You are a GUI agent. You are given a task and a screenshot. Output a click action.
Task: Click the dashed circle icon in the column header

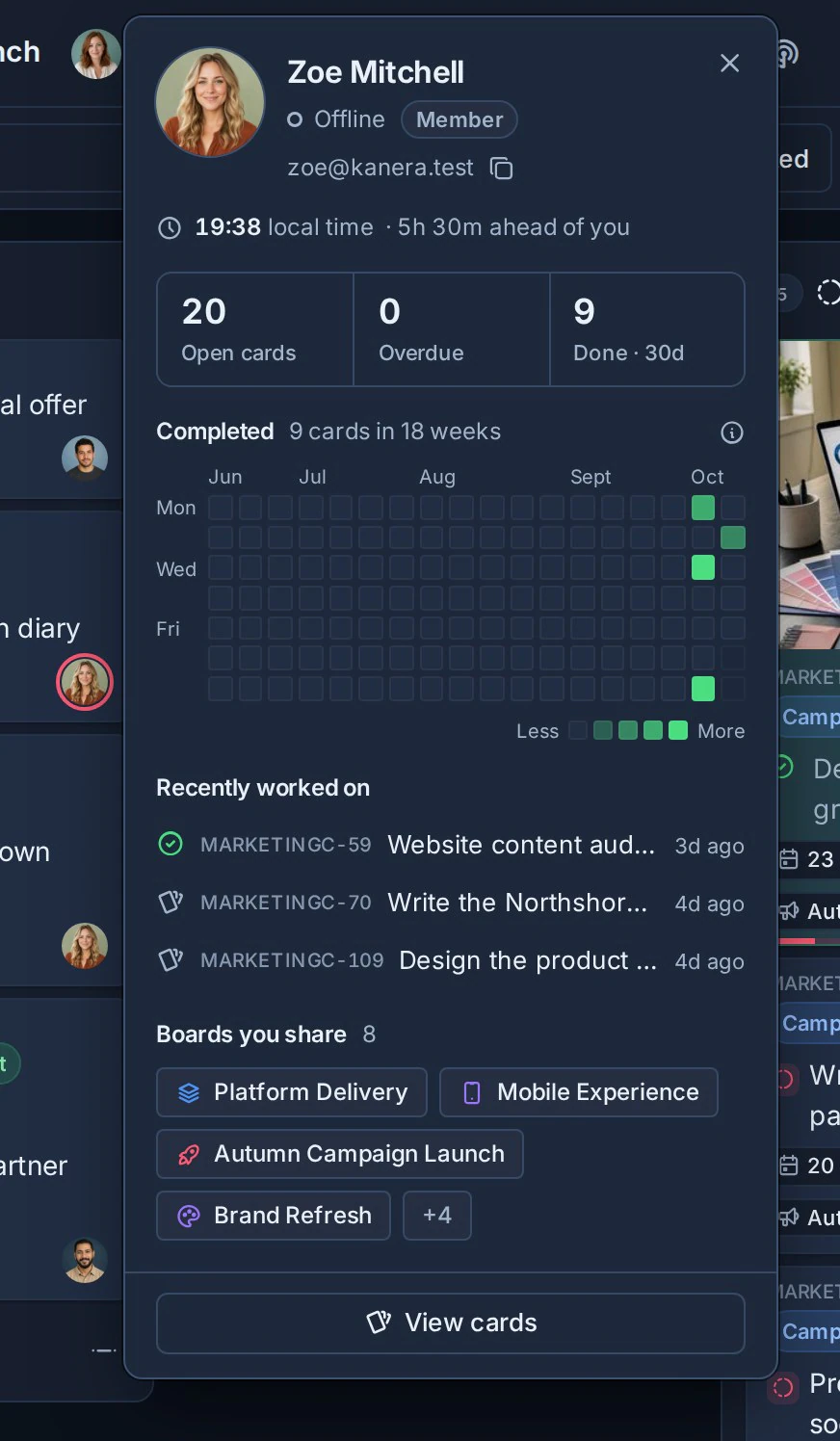[x=828, y=292]
